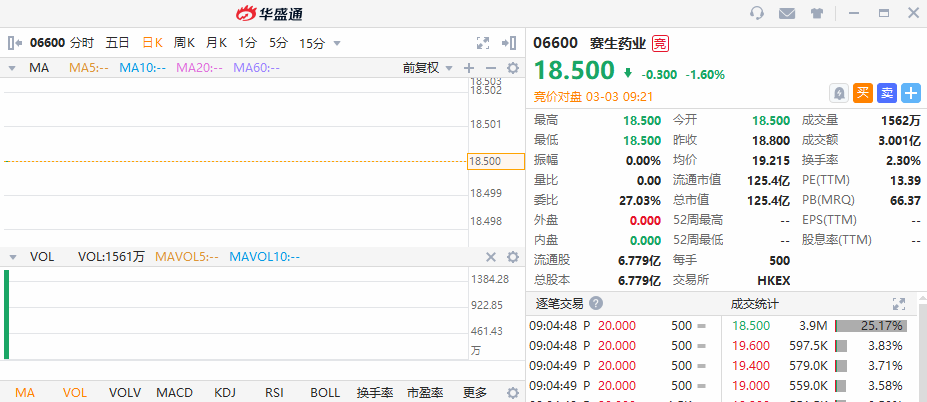
Task: Click the green volume bar
Action: tap(7, 314)
